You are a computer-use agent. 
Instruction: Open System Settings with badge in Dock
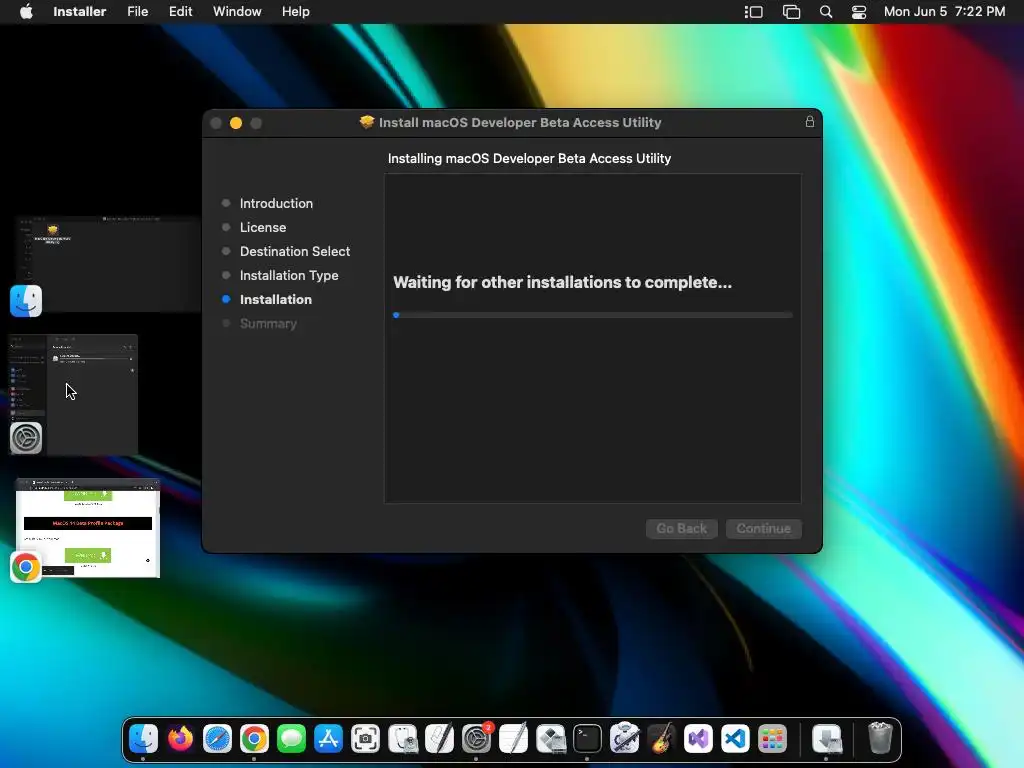click(477, 739)
